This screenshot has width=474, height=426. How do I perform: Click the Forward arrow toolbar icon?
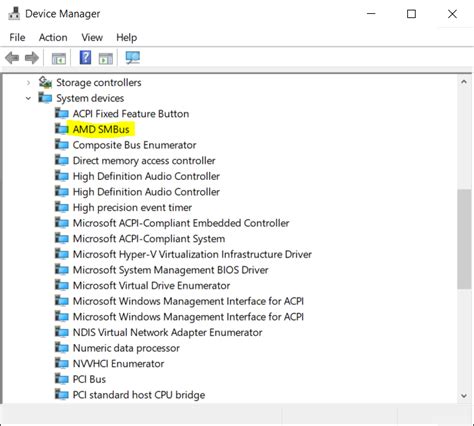click(32, 58)
